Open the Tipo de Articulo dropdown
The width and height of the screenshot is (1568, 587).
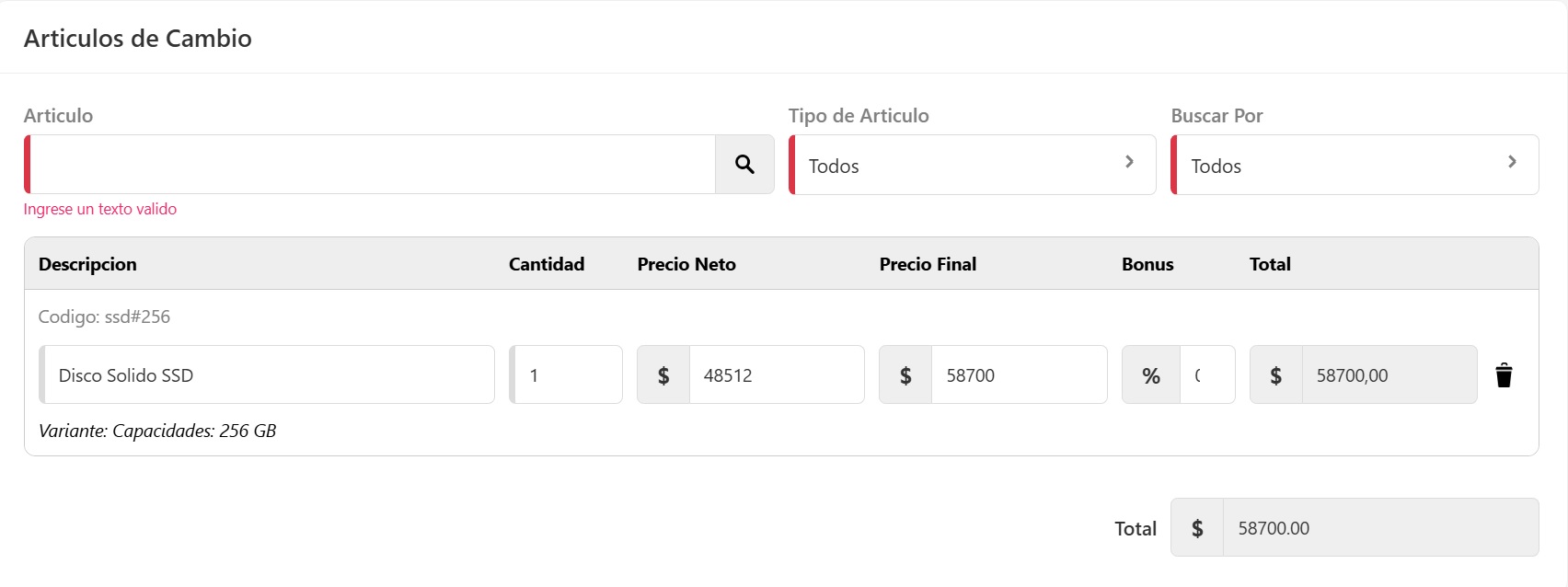[x=972, y=166]
